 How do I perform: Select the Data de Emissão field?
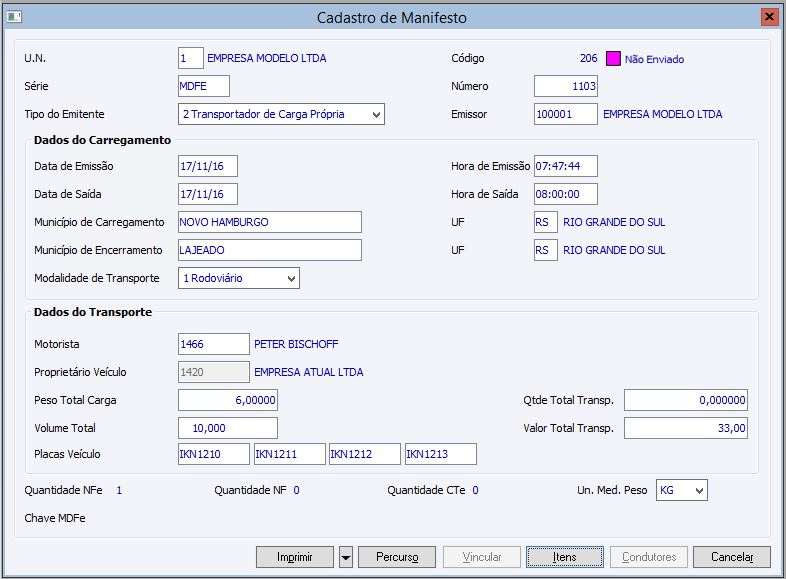pyautogui.click(x=207, y=166)
